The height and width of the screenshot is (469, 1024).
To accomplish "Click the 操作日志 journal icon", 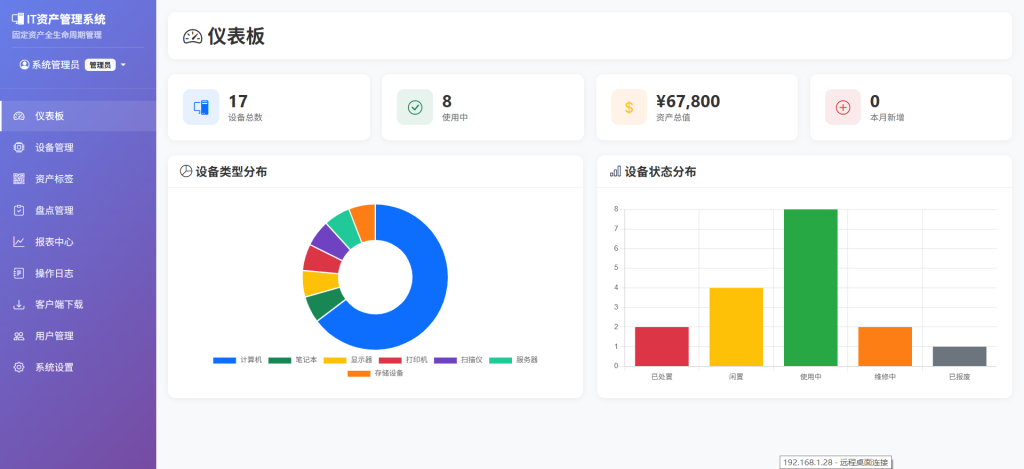I will (x=19, y=273).
